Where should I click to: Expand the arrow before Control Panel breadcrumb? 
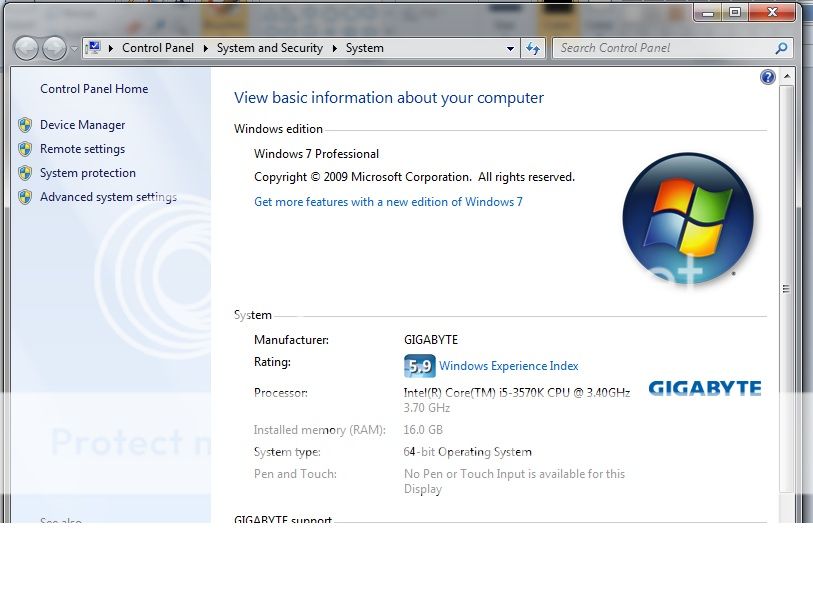tap(110, 48)
